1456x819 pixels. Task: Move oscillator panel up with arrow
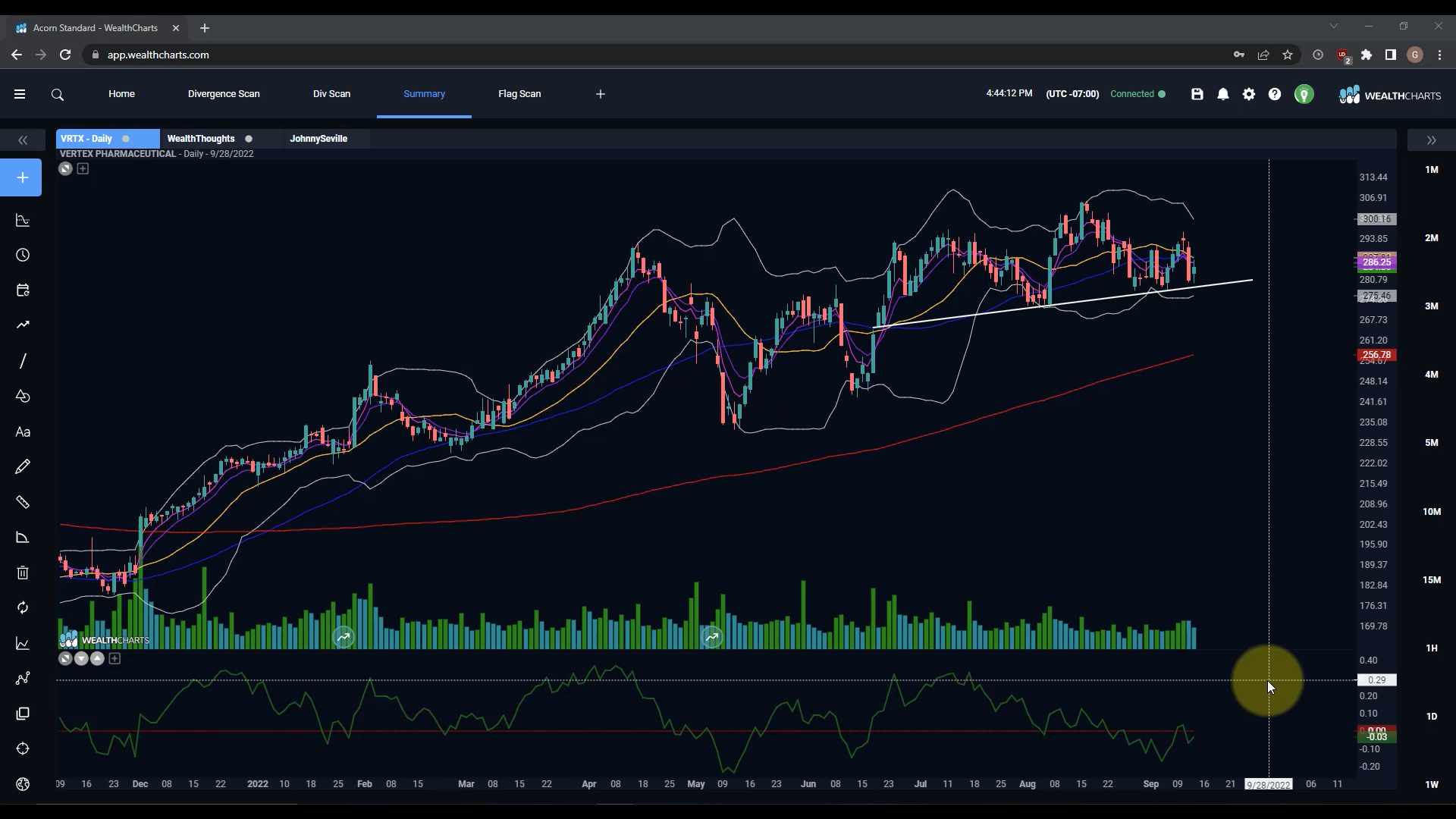[97, 658]
